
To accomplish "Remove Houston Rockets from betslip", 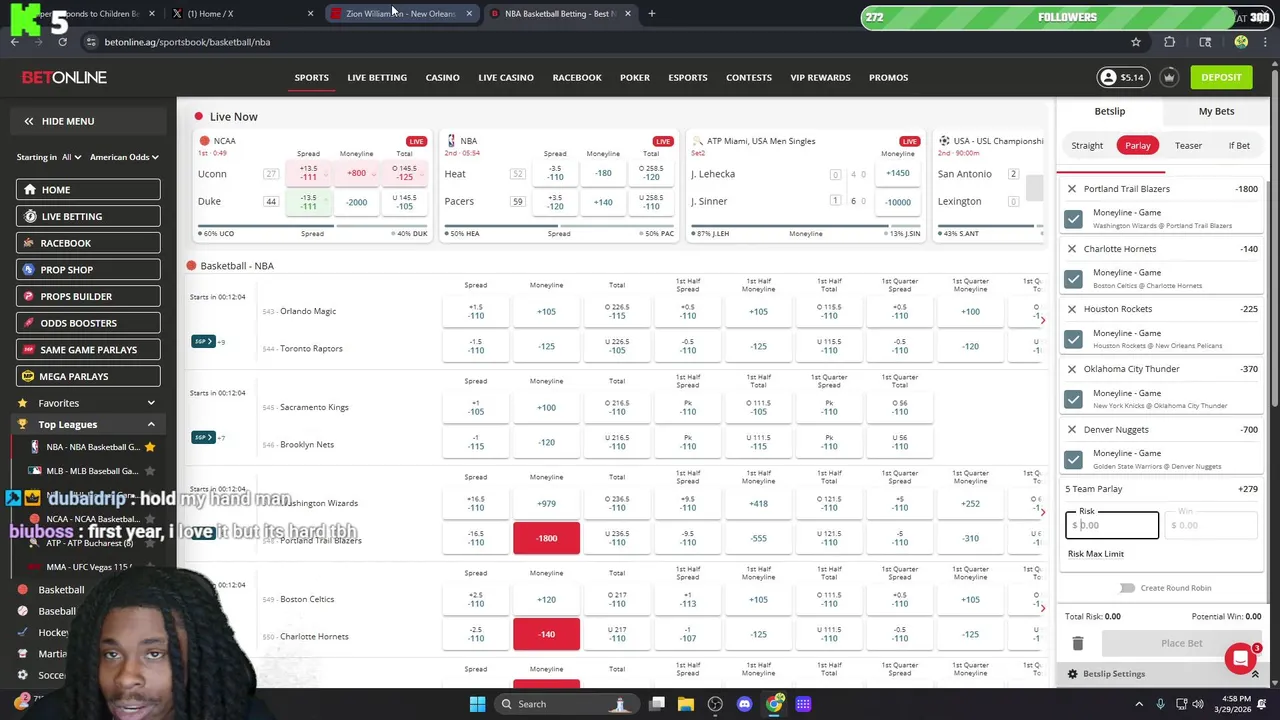I will 1072,309.
